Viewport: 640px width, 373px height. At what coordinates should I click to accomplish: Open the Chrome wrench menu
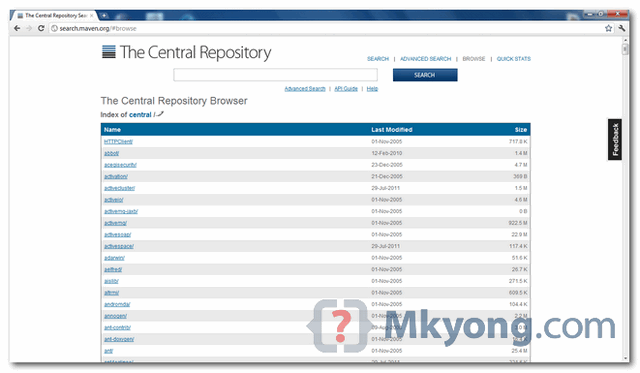622,28
